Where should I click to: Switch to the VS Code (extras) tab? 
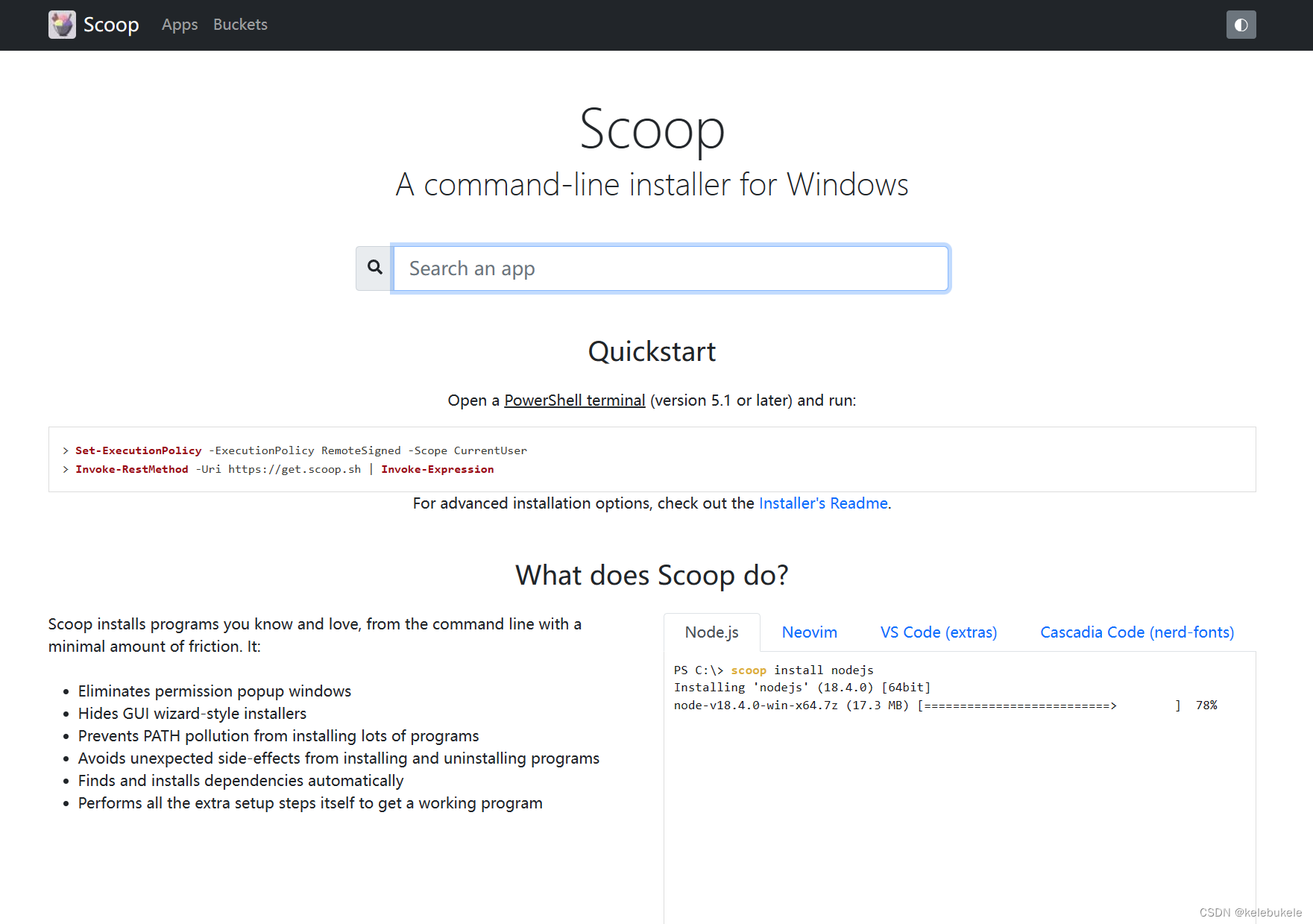pyautogui.click(x=938, y=632)
